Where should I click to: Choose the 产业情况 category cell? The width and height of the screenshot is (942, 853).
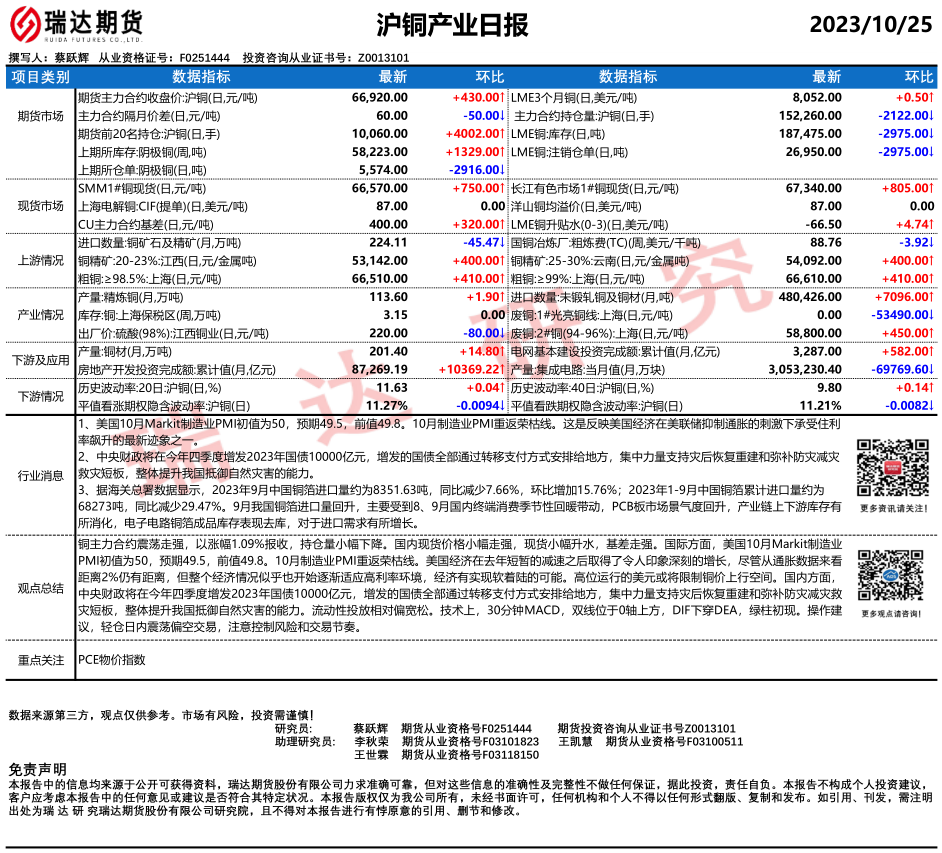(x=41, y=315)
